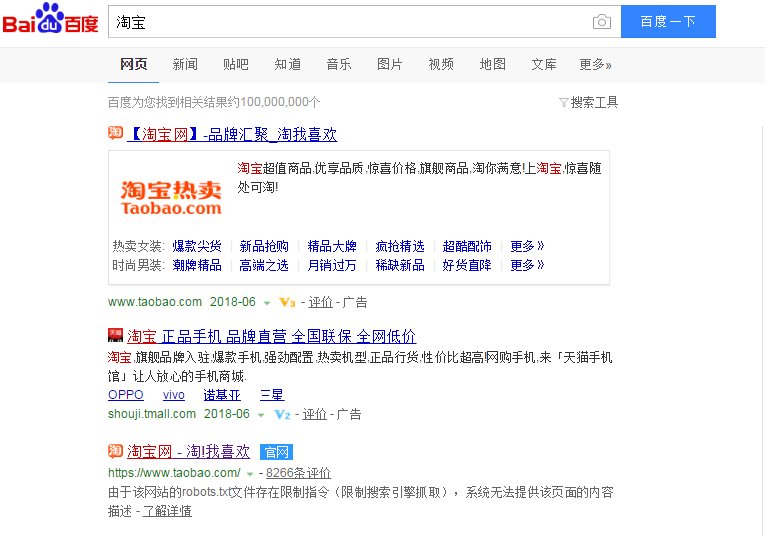
Task: Click the shouji.tmall.com green URL
Action: click(x=152, y=415)
